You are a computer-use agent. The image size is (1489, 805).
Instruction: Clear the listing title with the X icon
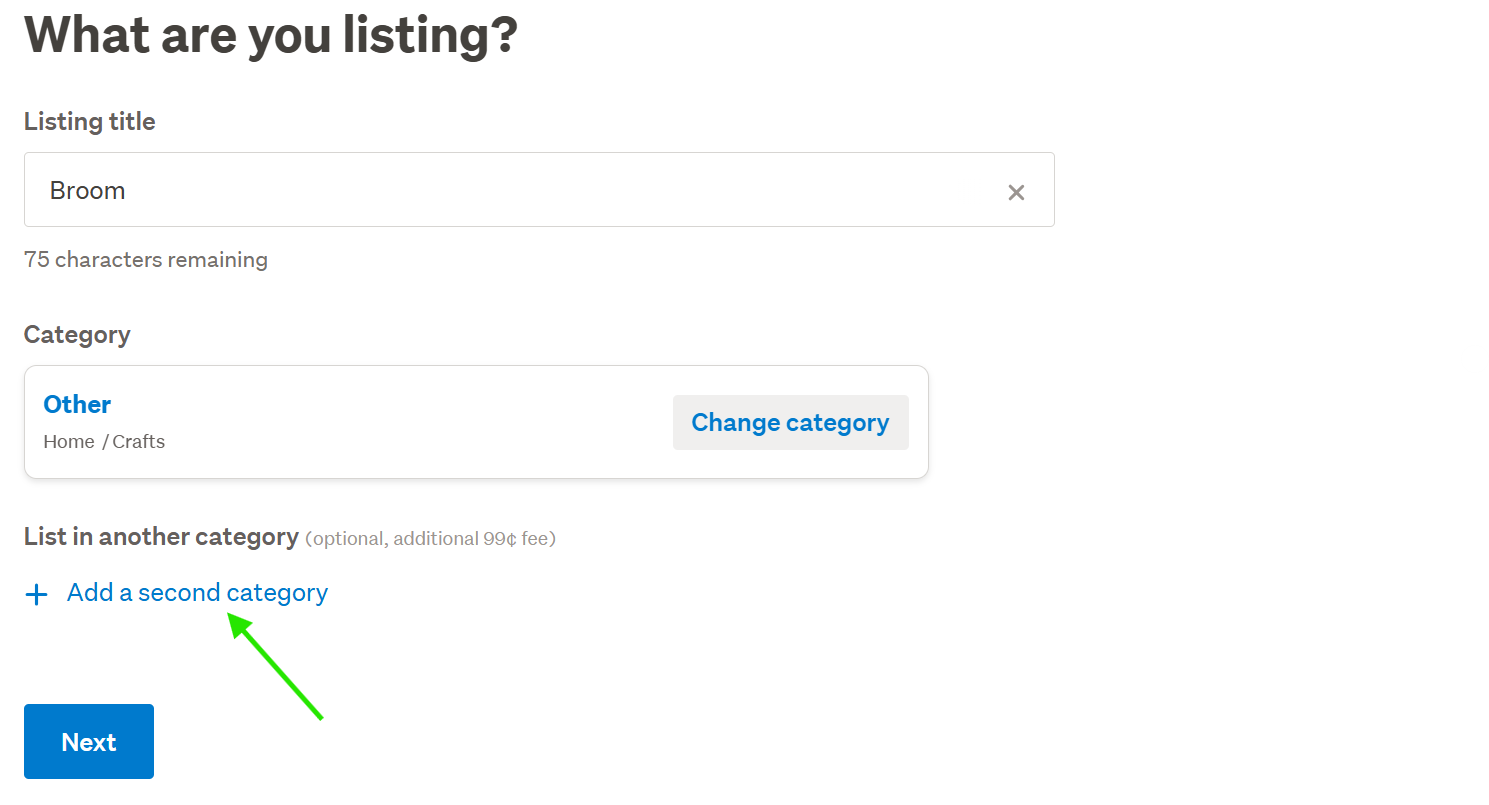click(1016, 192)
